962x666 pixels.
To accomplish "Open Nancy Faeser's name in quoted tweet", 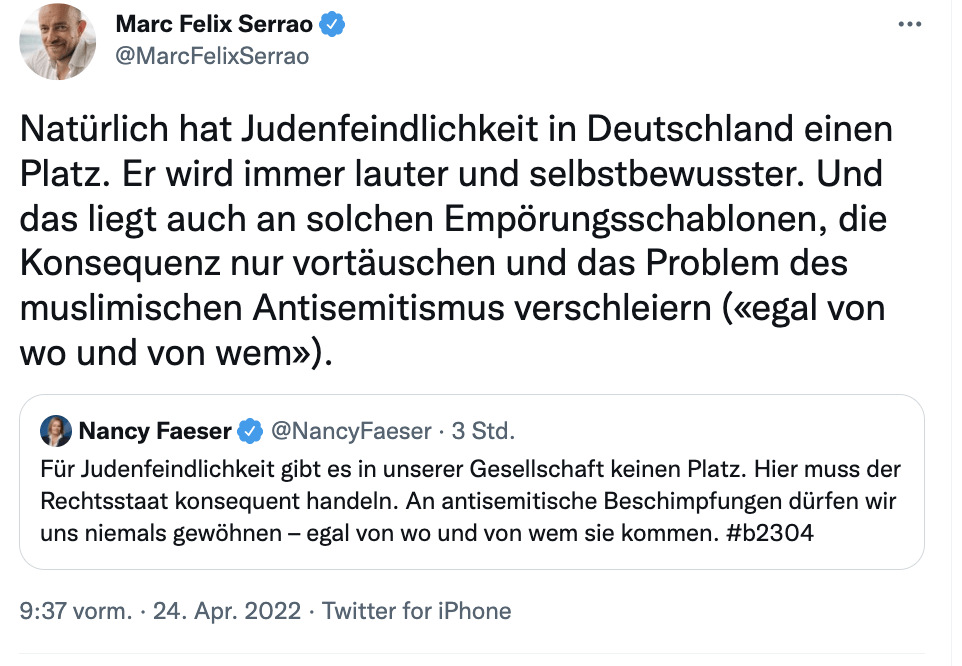I will pyautogui.click(x=154, y=431).
